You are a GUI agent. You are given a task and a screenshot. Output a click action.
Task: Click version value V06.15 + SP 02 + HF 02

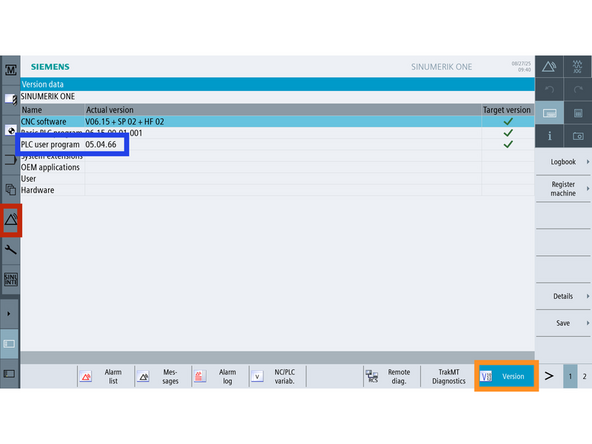[x=125, y=122]
